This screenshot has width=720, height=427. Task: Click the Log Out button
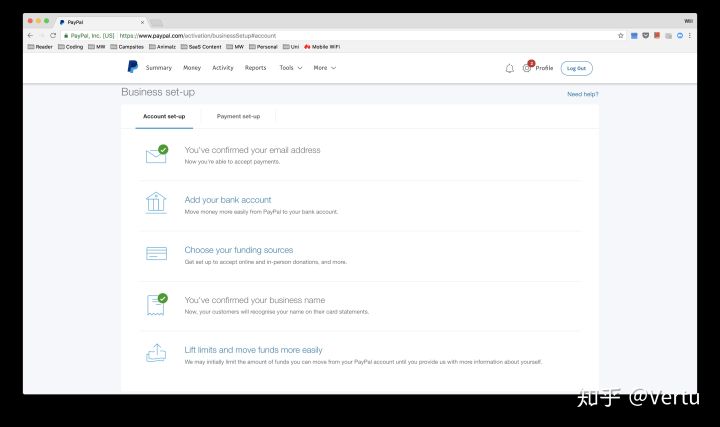coord(576,68)
